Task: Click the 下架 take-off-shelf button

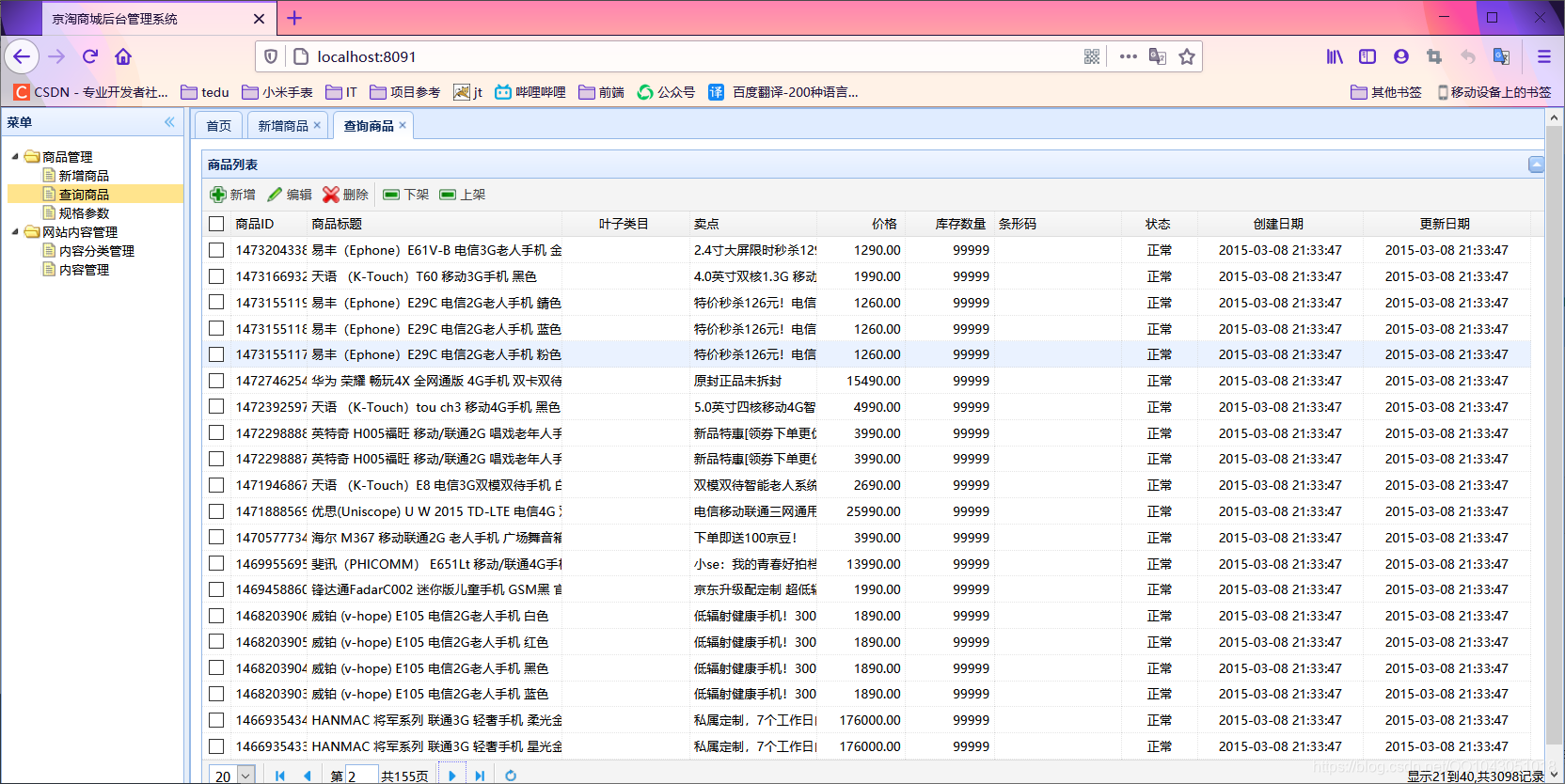Action: coord(405,195)
